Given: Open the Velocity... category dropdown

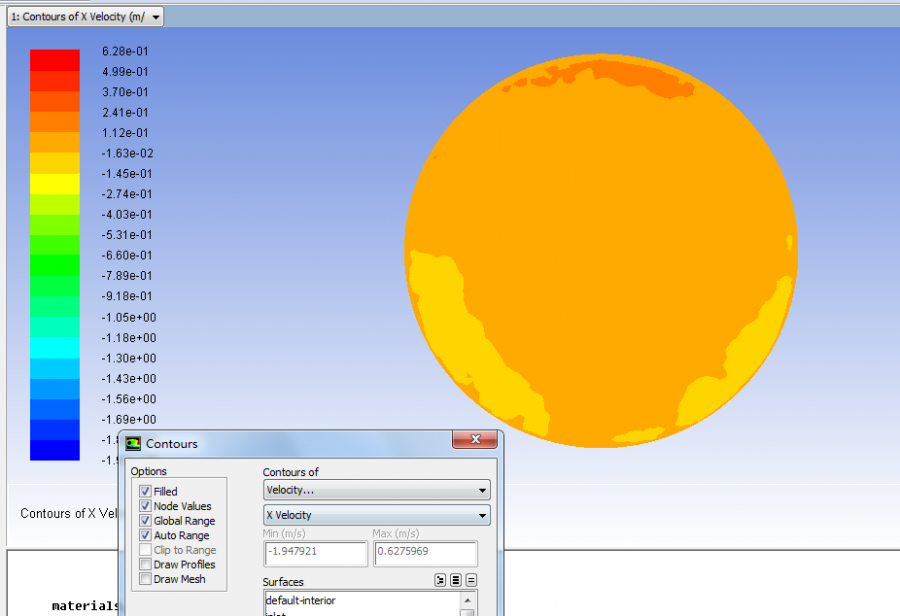Looking at the screenshot, I should [377, 490].
